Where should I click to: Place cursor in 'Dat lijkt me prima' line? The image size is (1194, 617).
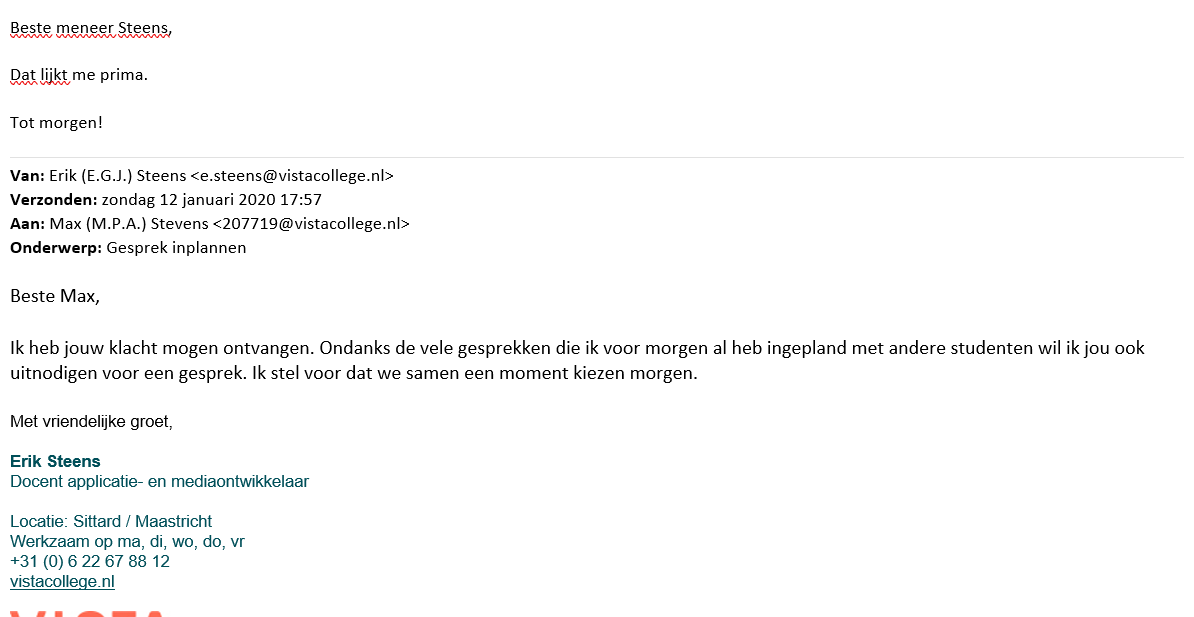coord(79,75)
